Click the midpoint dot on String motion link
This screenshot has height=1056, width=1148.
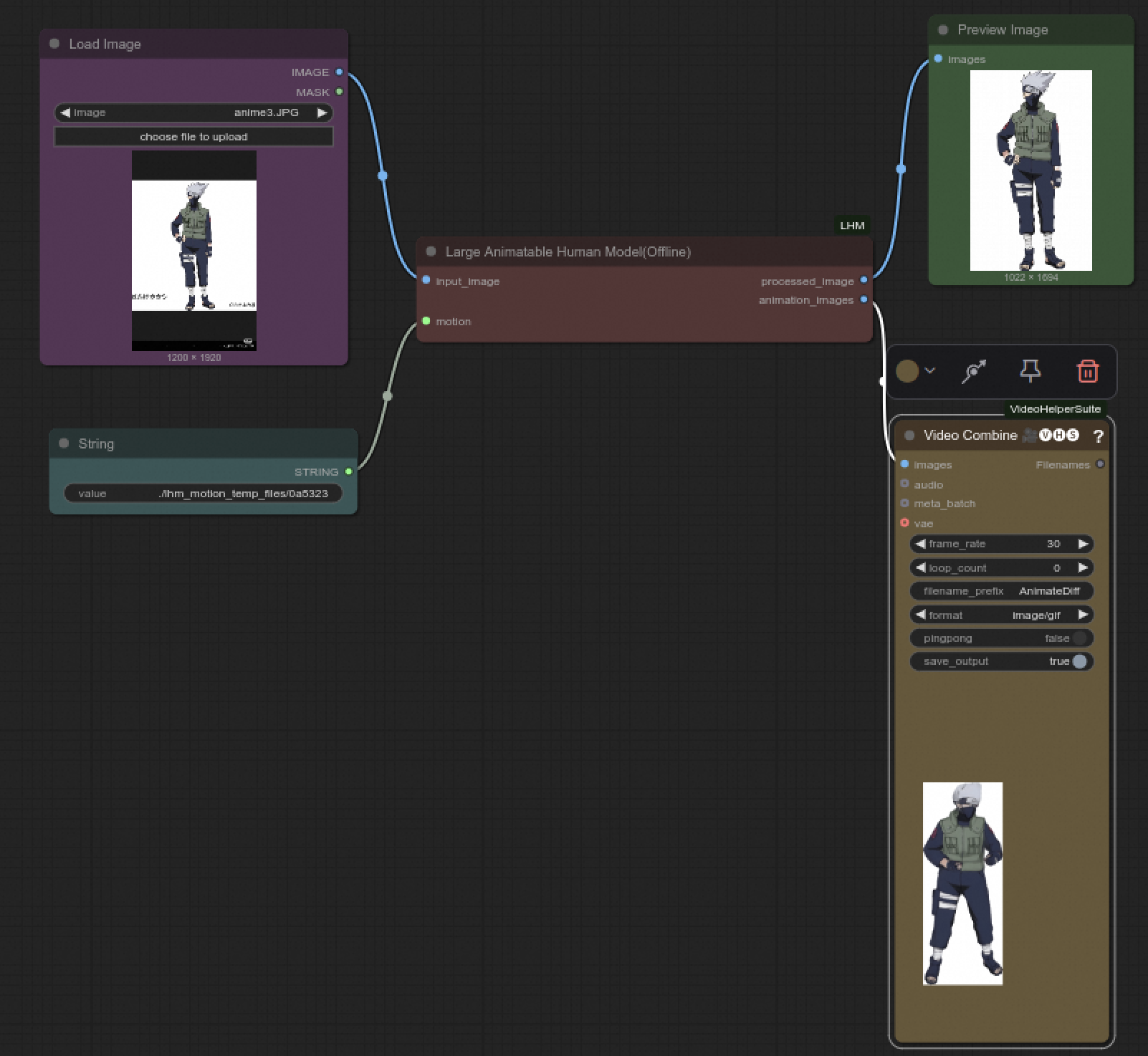[388, 395]
